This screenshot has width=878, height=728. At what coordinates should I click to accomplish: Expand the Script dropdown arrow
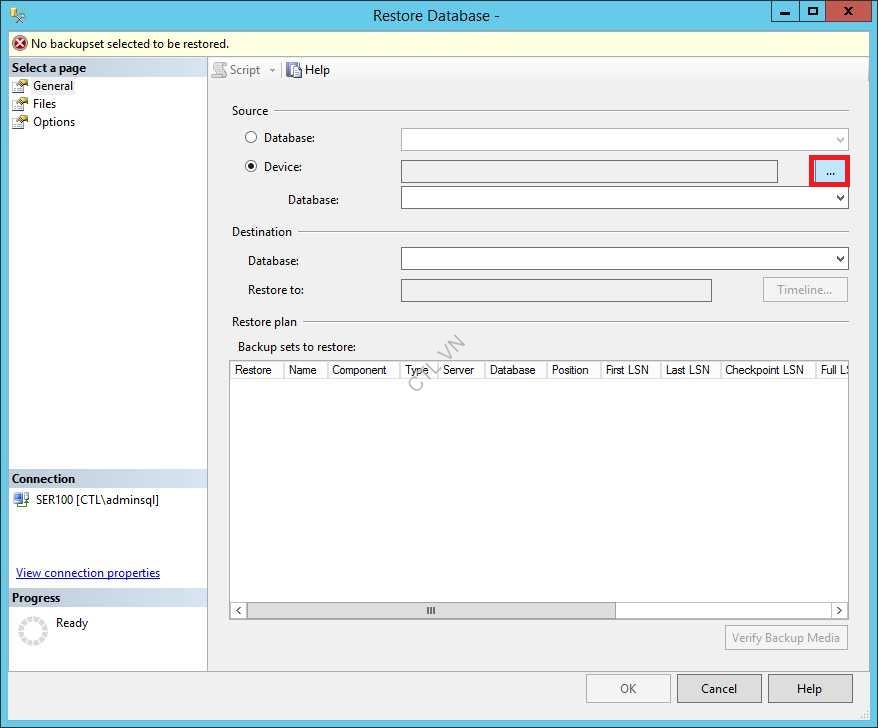pos(272,69)
